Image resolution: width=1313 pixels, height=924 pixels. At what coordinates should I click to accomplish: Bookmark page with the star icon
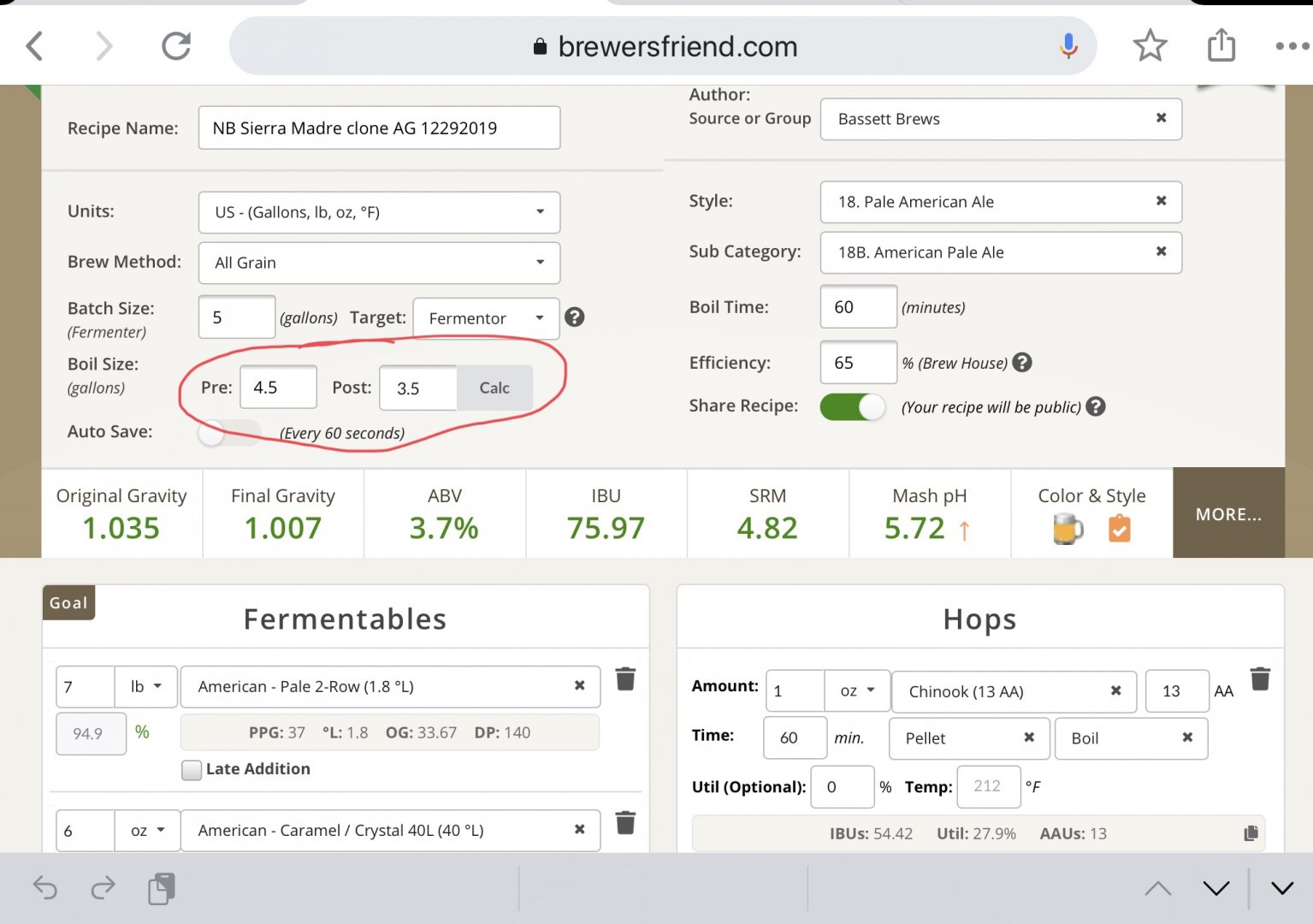pos(1150,46)
